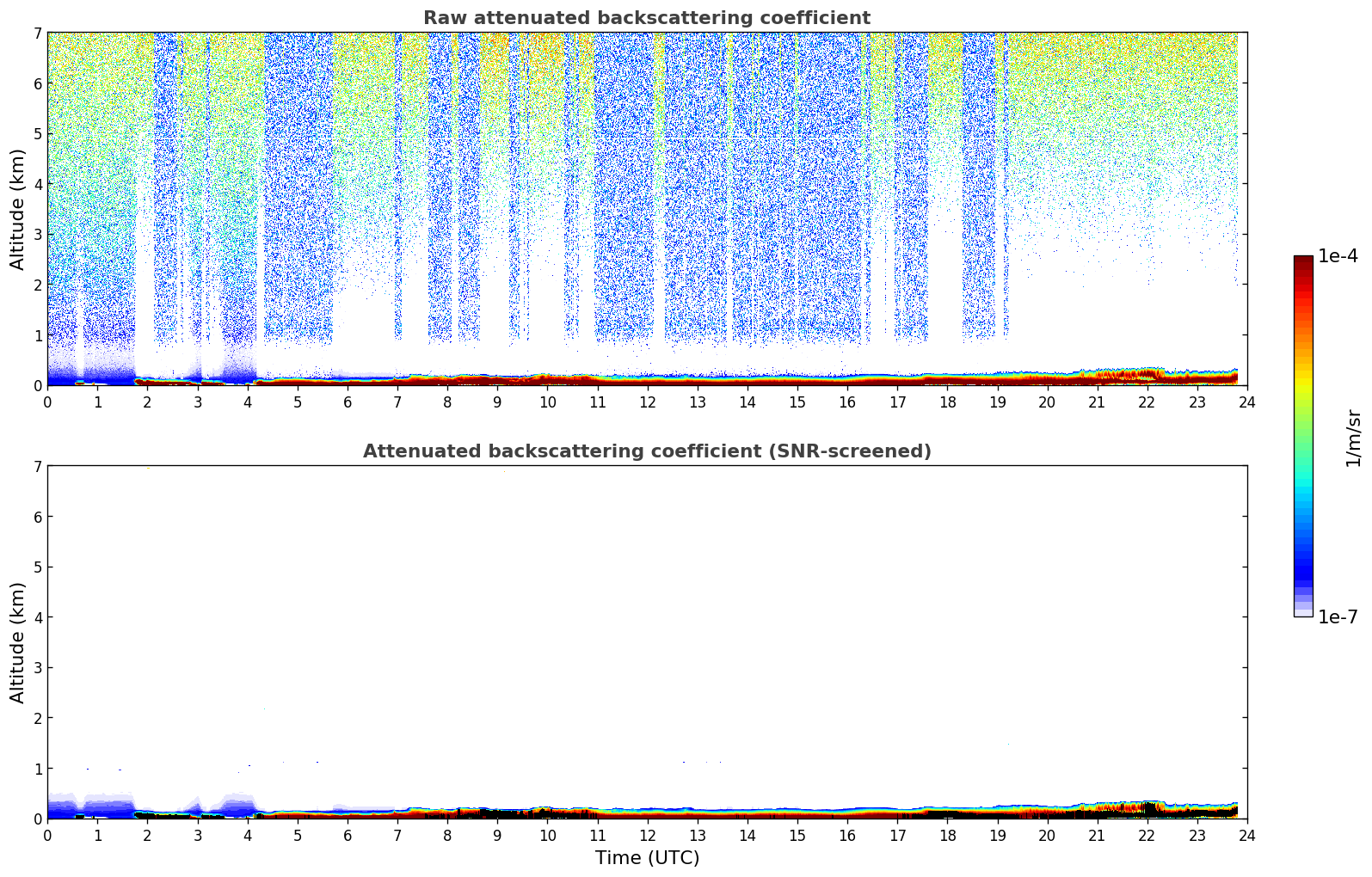Click the '1' altitude tick of bottom plot
Screen dimensions: 1372x877
pos(37,769)
